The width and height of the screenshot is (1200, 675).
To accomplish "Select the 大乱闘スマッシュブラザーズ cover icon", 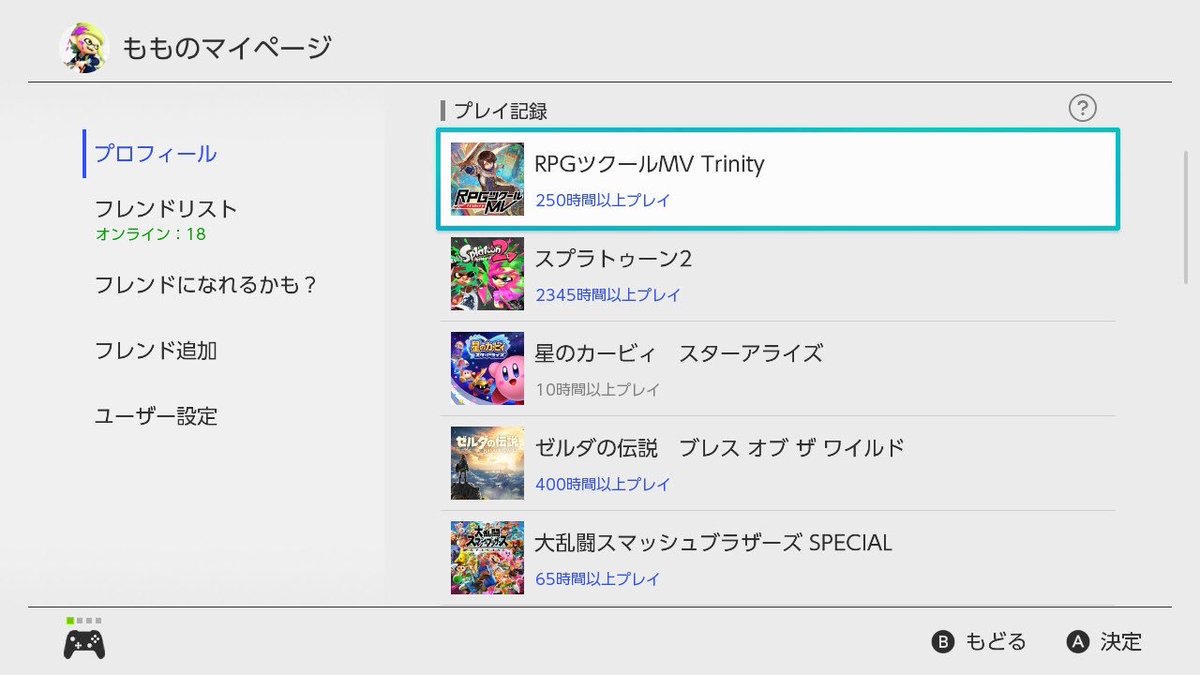I will (x=487, y=557).
